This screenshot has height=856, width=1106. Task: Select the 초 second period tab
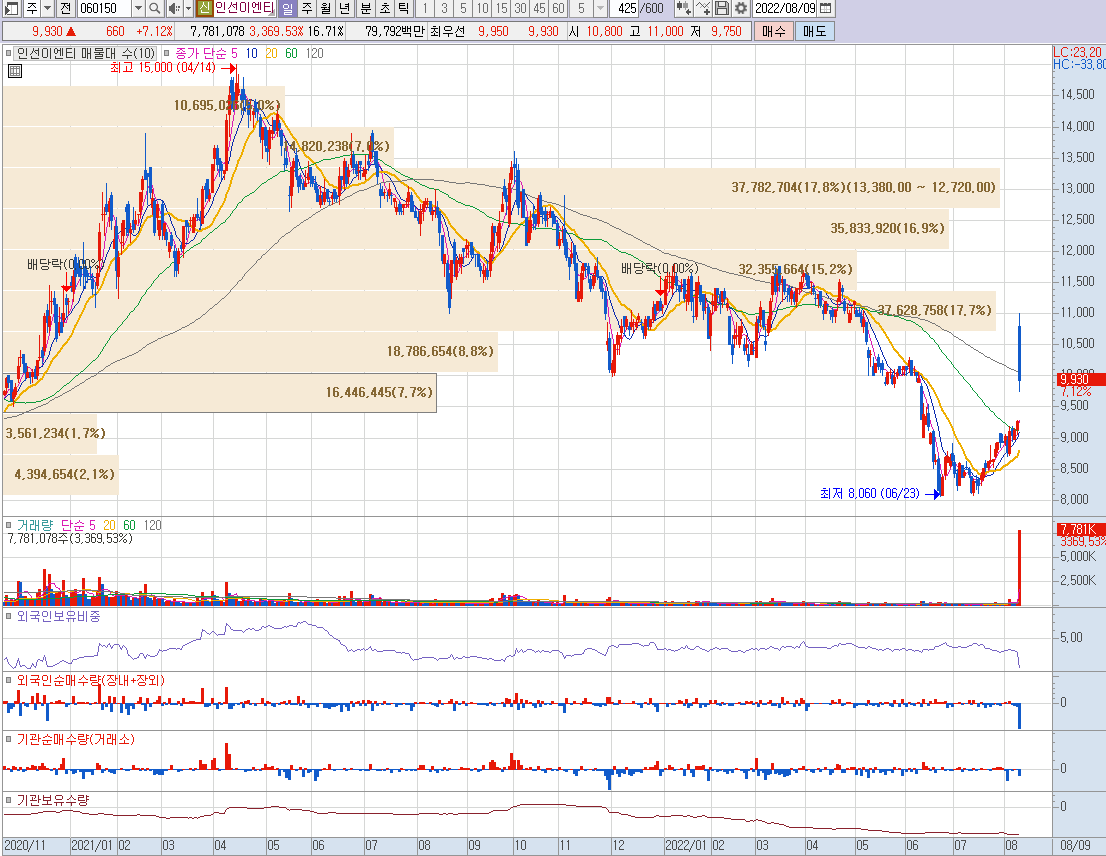tap(384, 8)
